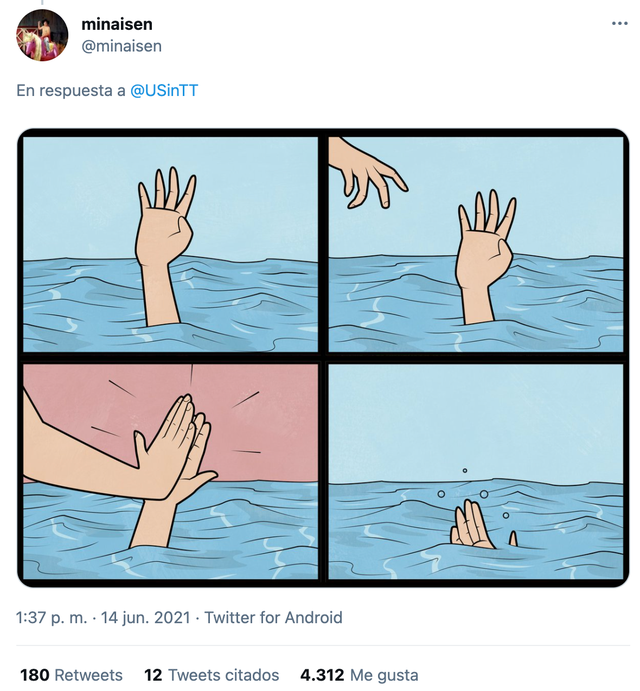Click the minaisen display name

[117, 24]
